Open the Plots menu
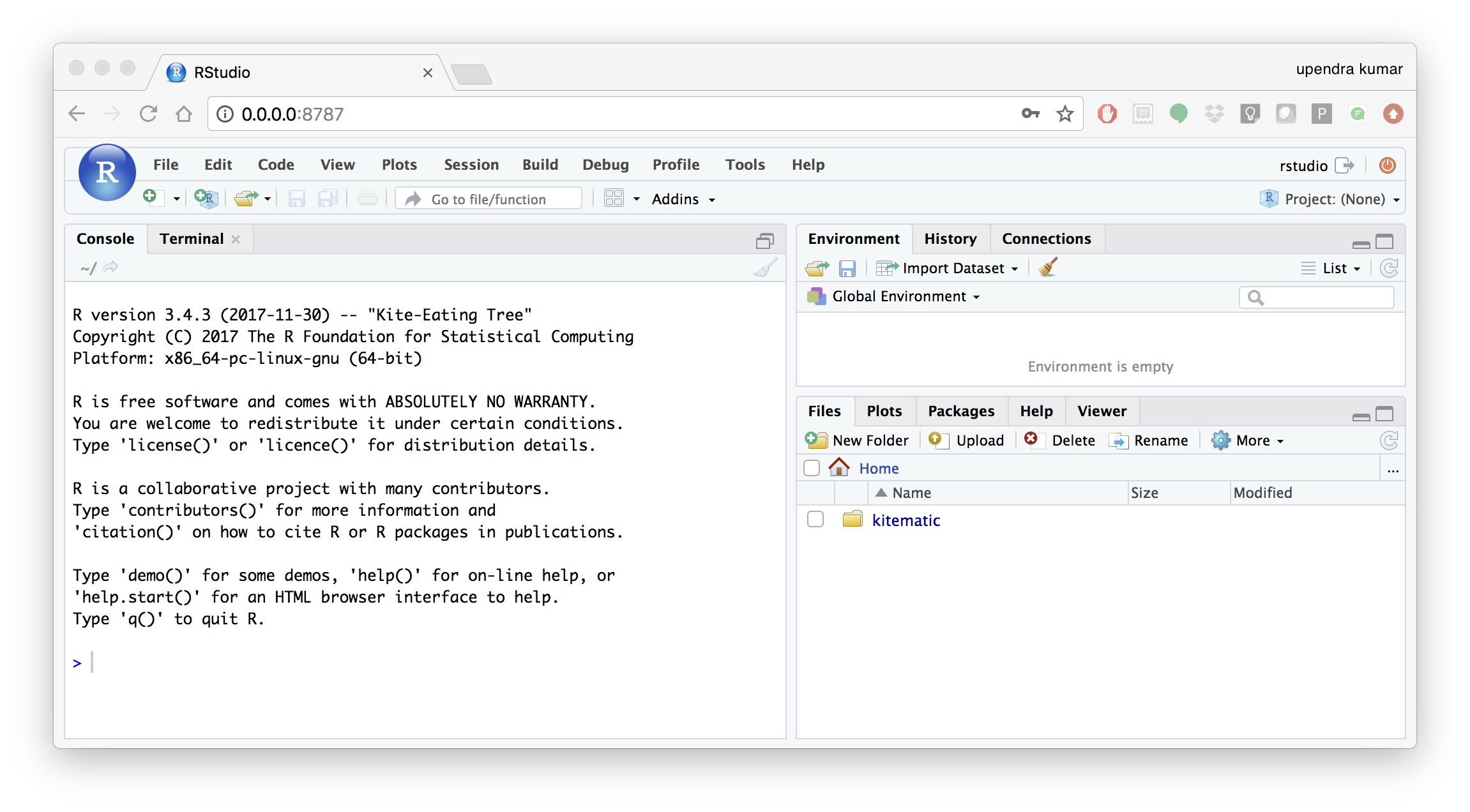1470x812 pixels. [x=399, y=165]
